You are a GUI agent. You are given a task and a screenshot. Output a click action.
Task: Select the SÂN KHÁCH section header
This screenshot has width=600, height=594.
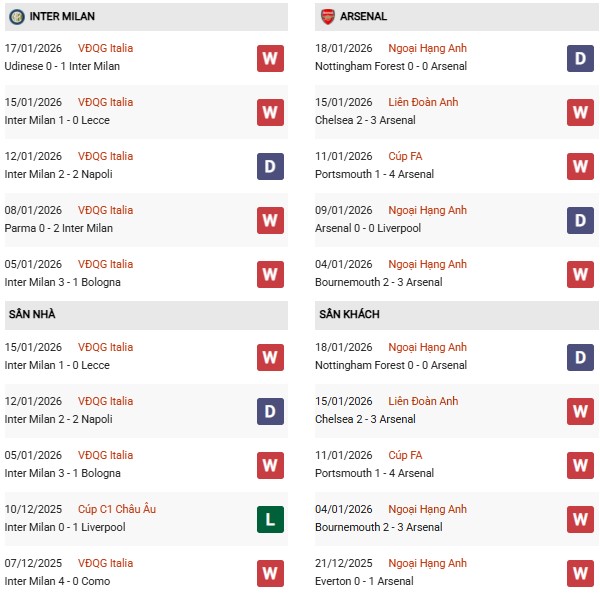349,315
